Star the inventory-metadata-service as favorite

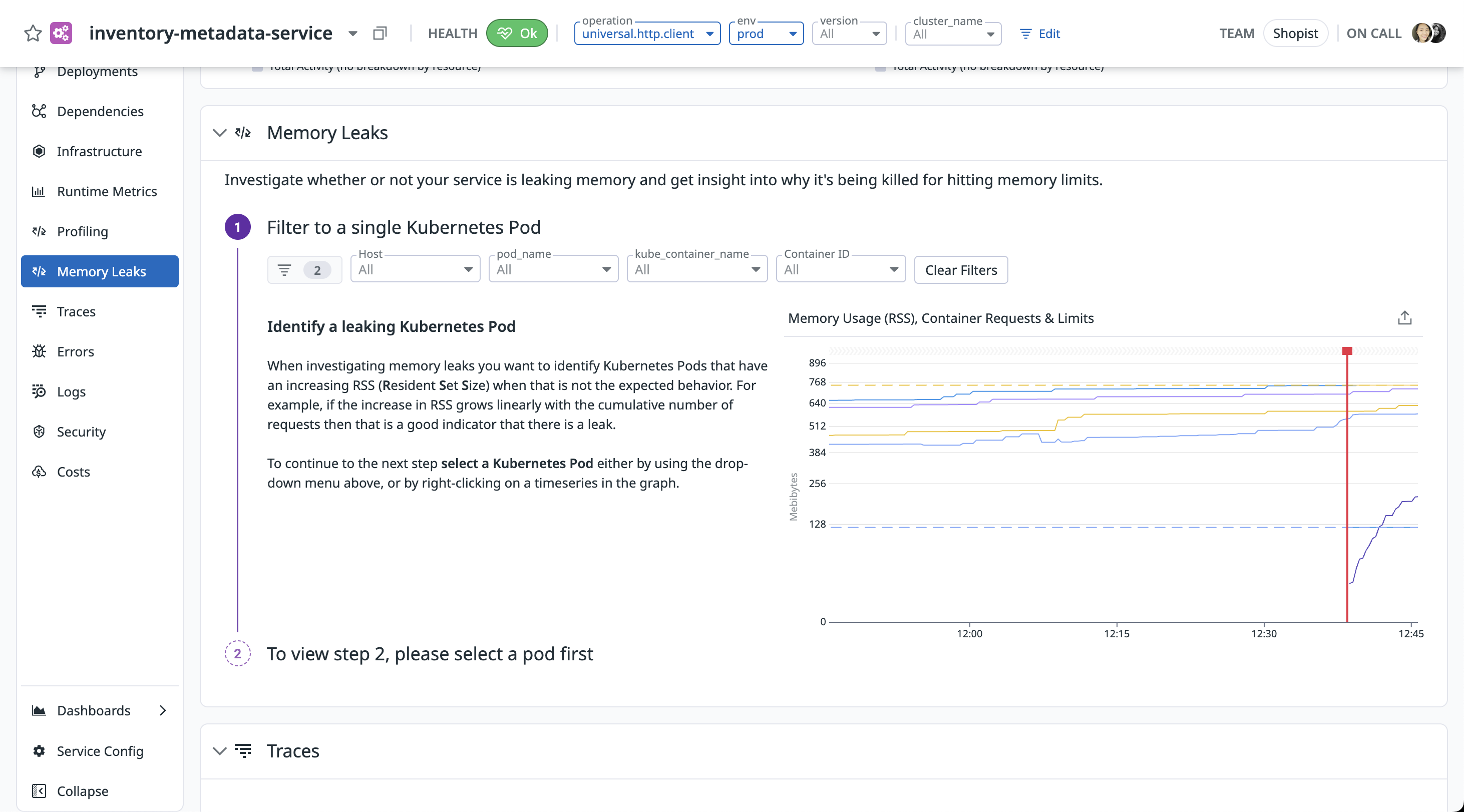tap(33, 34)
